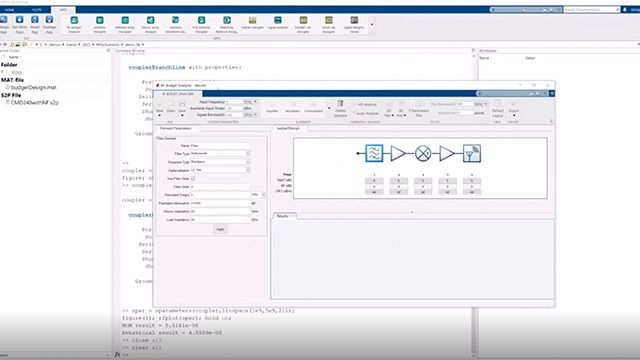Select budgetDesign.mat in Current Folder
640x360 pixels.
(x=33, y=87)
